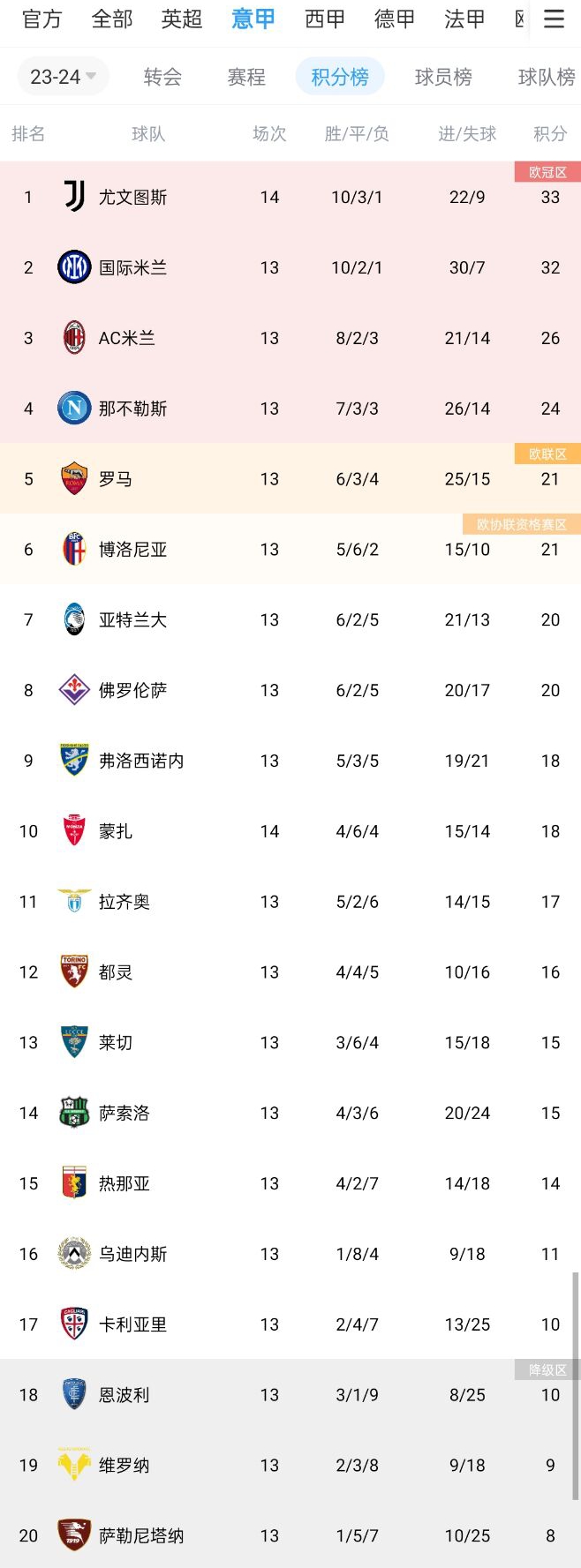Tap the Atalanta club logo

(74, 620)
